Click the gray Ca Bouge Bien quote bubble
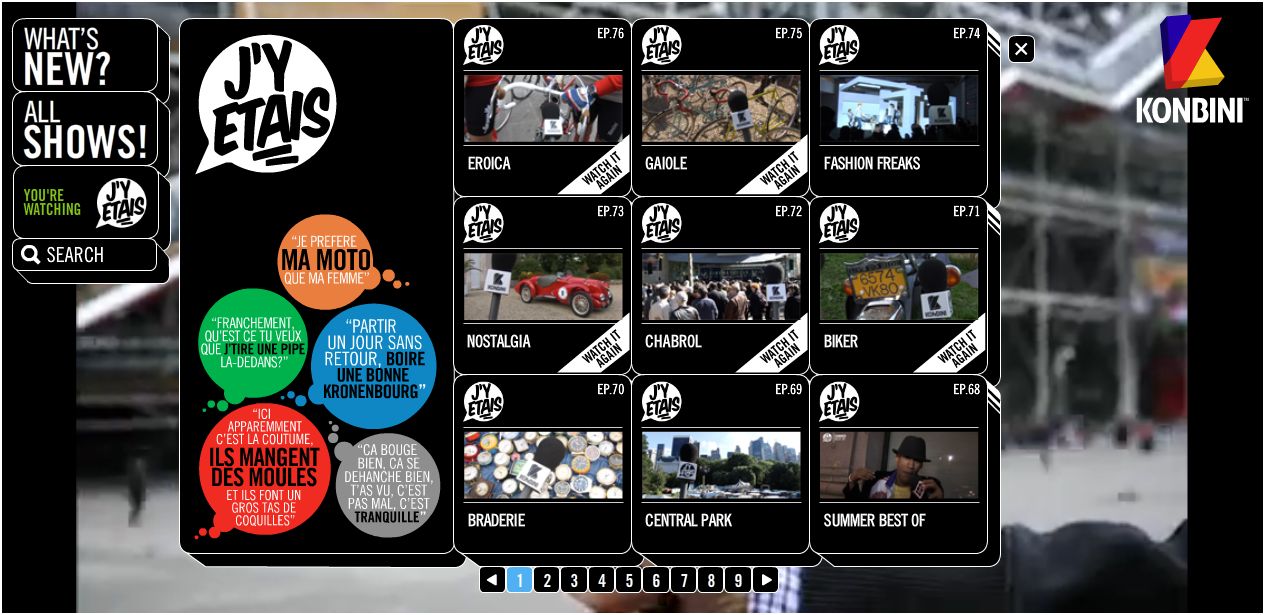1265x615 pixels. 388,485
